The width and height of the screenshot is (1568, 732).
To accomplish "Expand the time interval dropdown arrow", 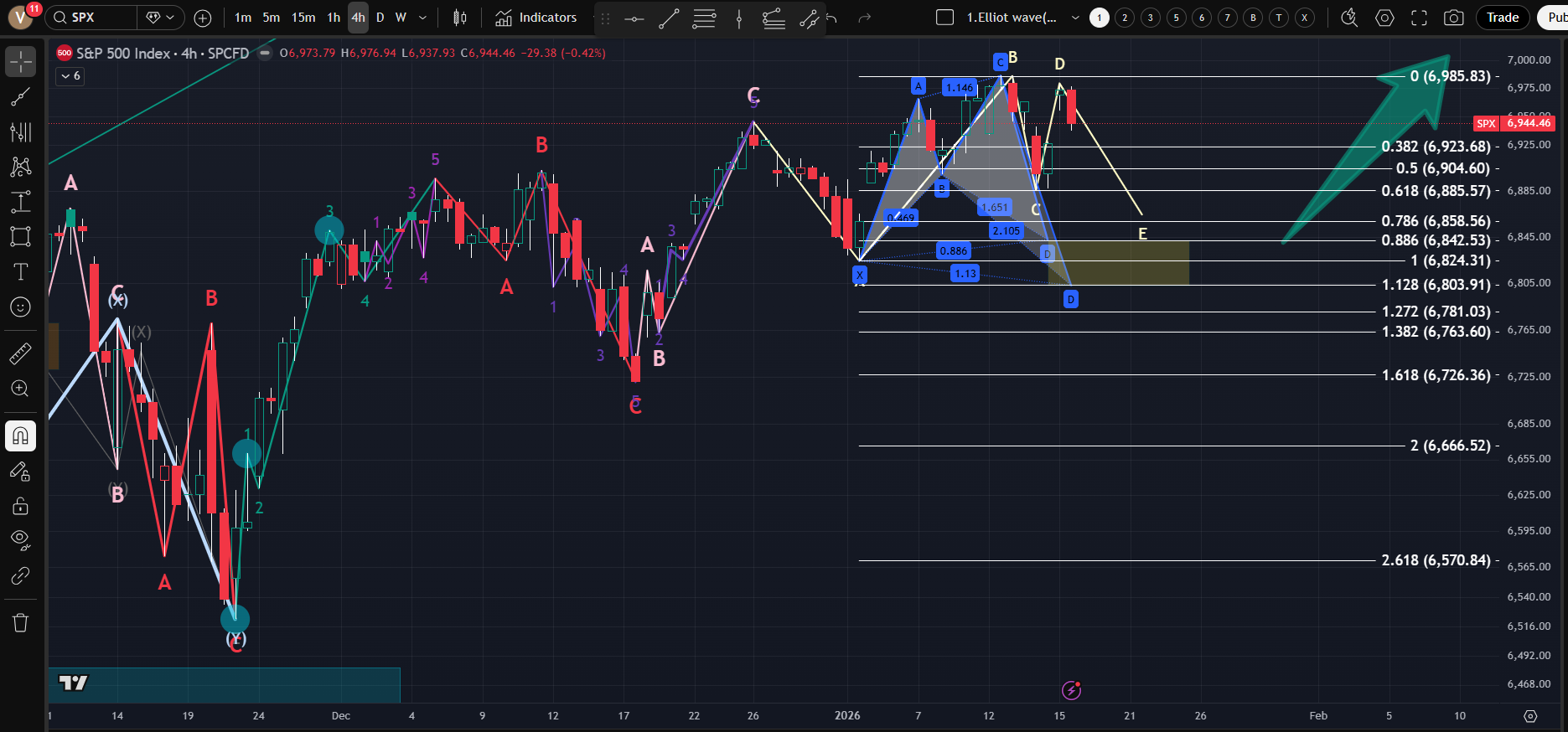I will (422, 18).
